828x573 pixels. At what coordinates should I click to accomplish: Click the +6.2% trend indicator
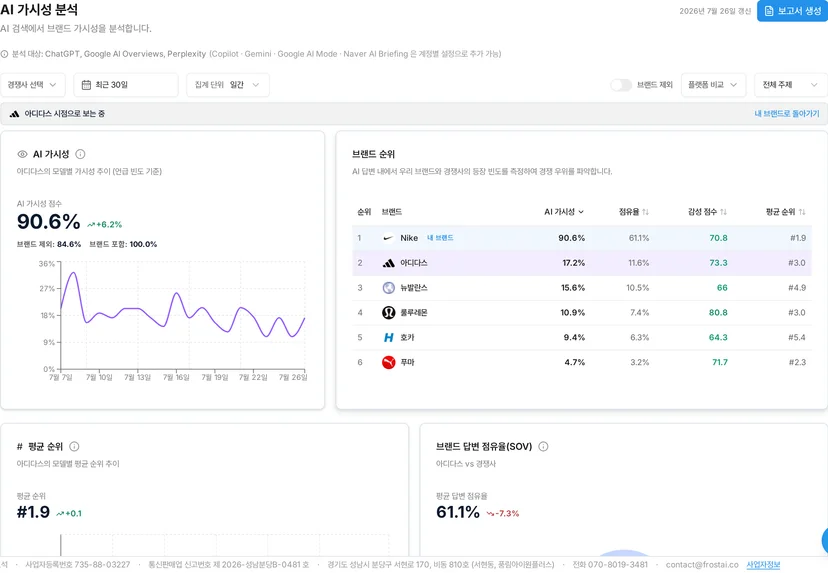[x=105, y=224]
